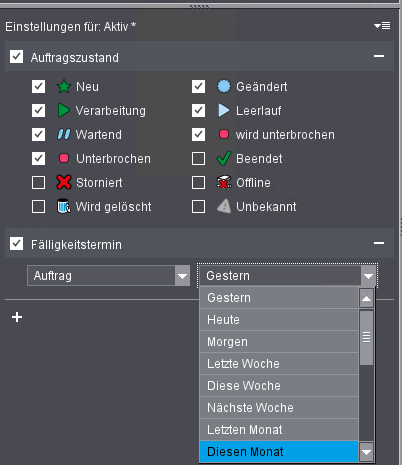Click the green Verarbeitung play icon

tap(63, 110)
